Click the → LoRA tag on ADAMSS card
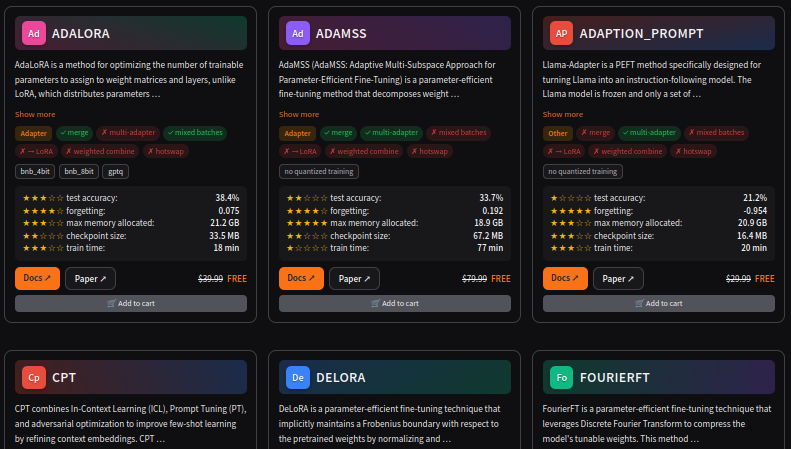This screenshot has width=791, height=449. click(x=300, y=151)
